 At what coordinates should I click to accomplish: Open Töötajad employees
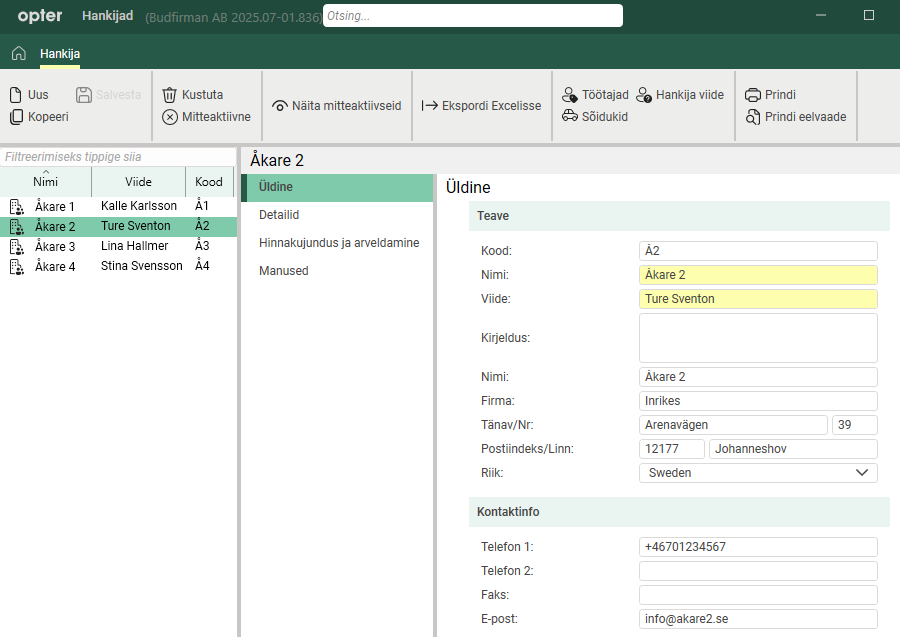click(595, 95)
